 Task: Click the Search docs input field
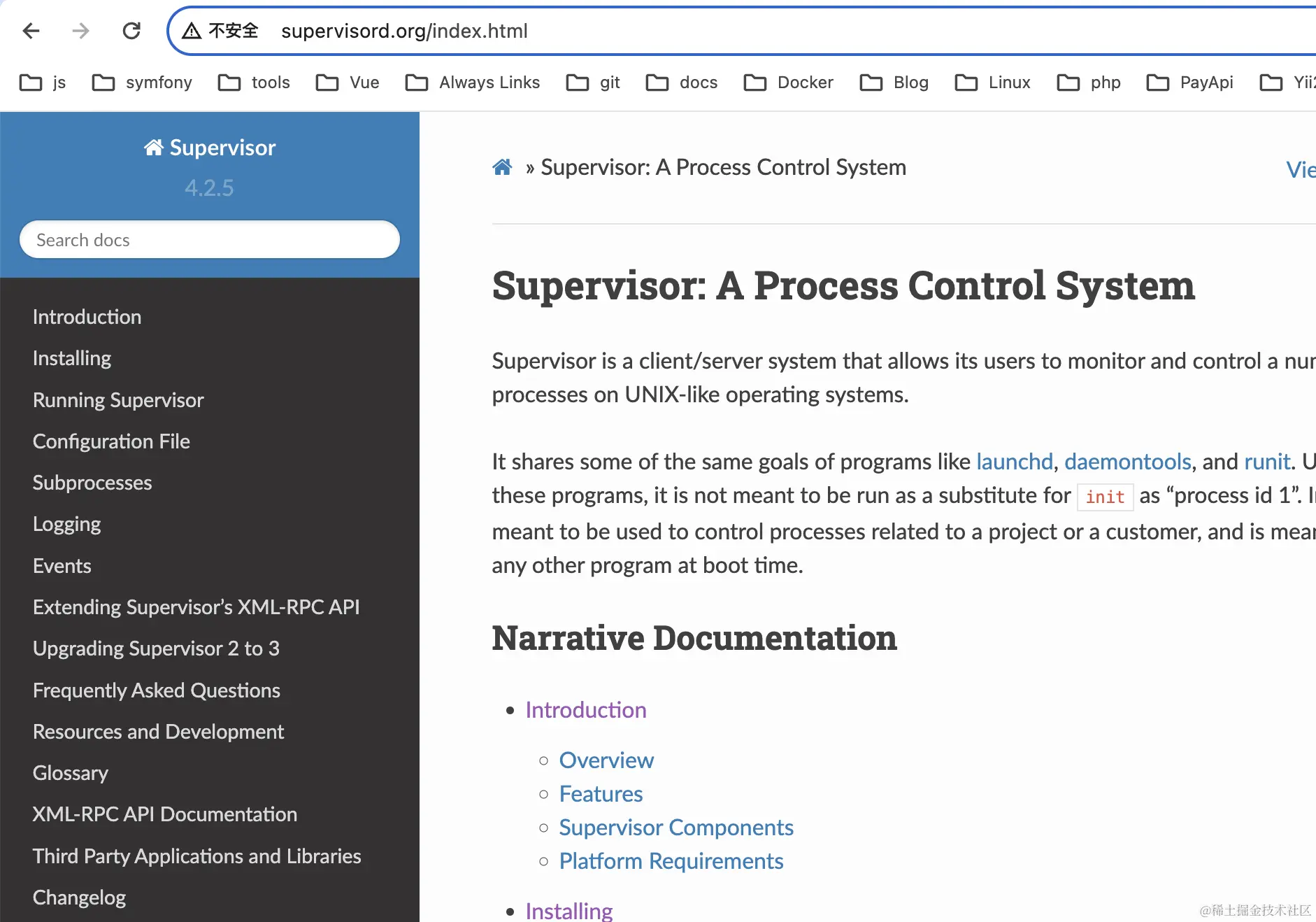[x=209, y=239]
